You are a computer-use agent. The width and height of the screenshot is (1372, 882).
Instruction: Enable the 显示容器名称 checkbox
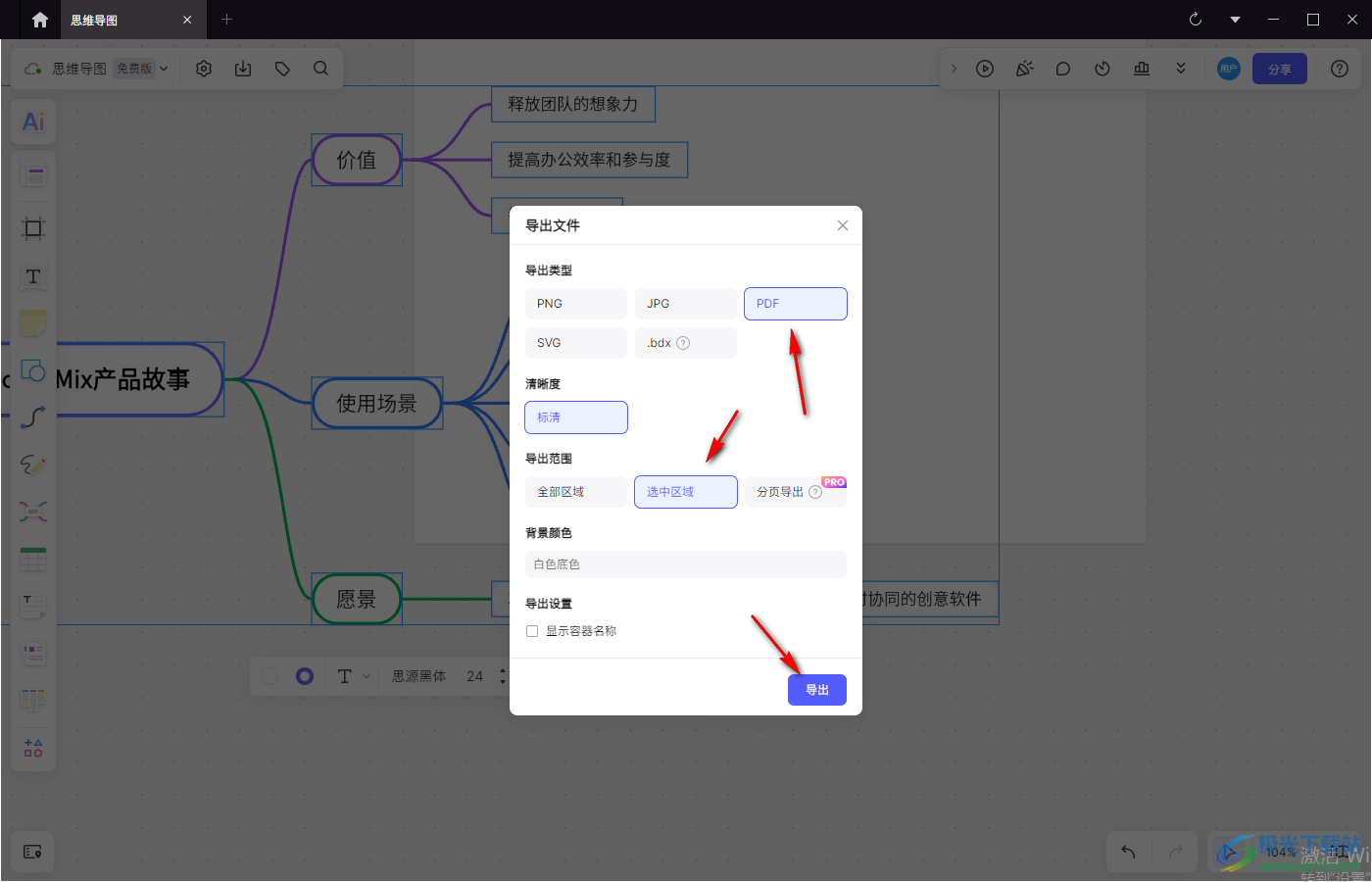coord(532,631)
